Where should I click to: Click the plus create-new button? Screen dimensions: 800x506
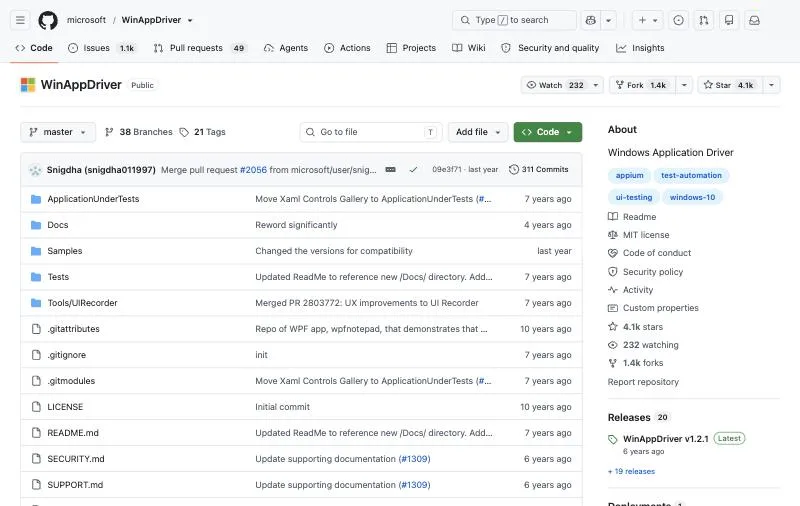[x=647, y=20]
